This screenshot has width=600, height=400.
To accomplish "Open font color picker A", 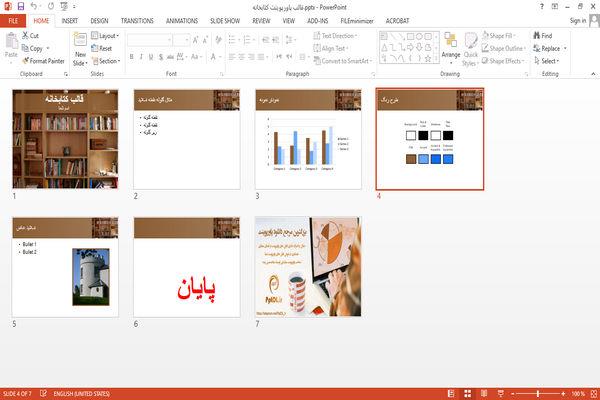I will tap(213, 57).
